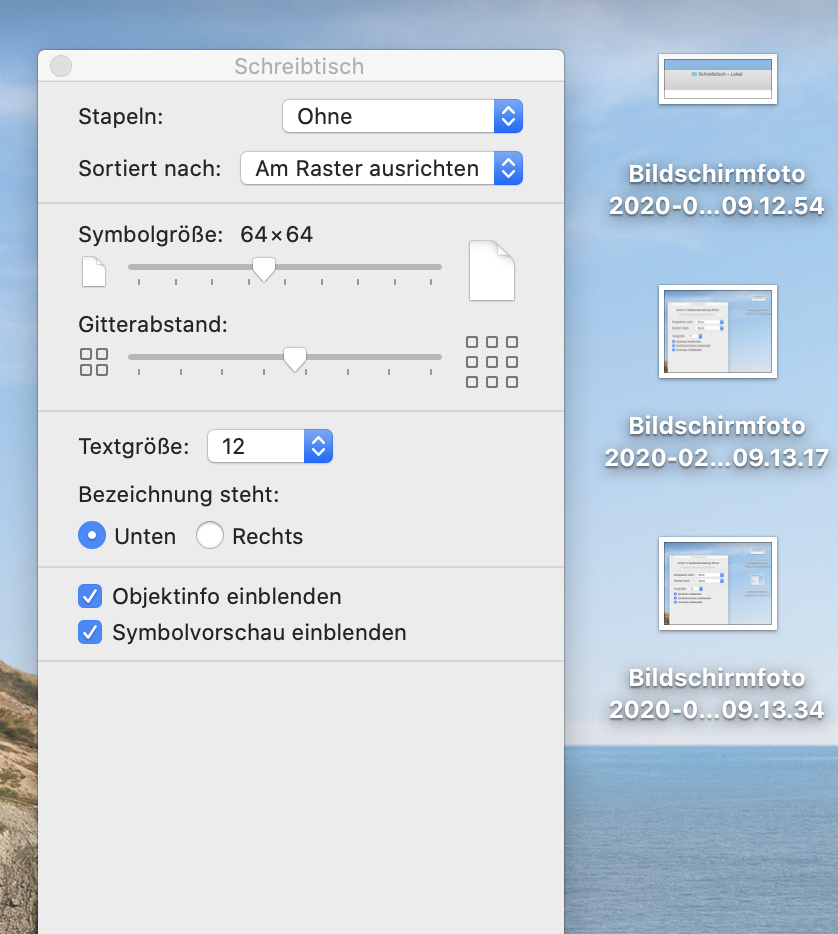Viewport: 838px width, 934px height.
Task: Select the Bildschirmfoto 09.13.34 desktop thumbnail
Action: (718, 583)
